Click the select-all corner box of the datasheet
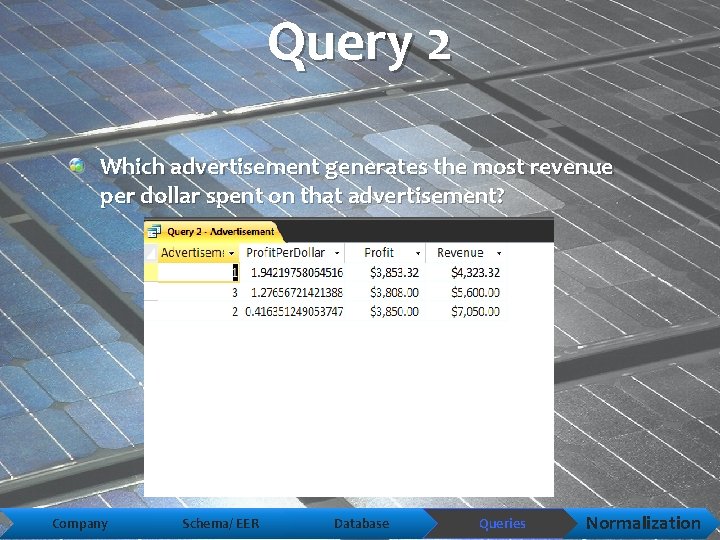 coord(151,253)
